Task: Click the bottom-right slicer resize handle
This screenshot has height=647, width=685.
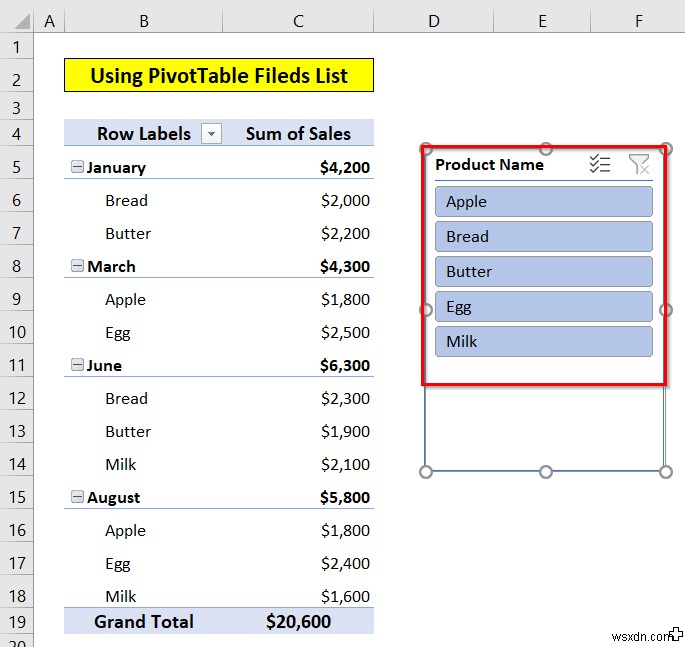Action: (665, 472)
